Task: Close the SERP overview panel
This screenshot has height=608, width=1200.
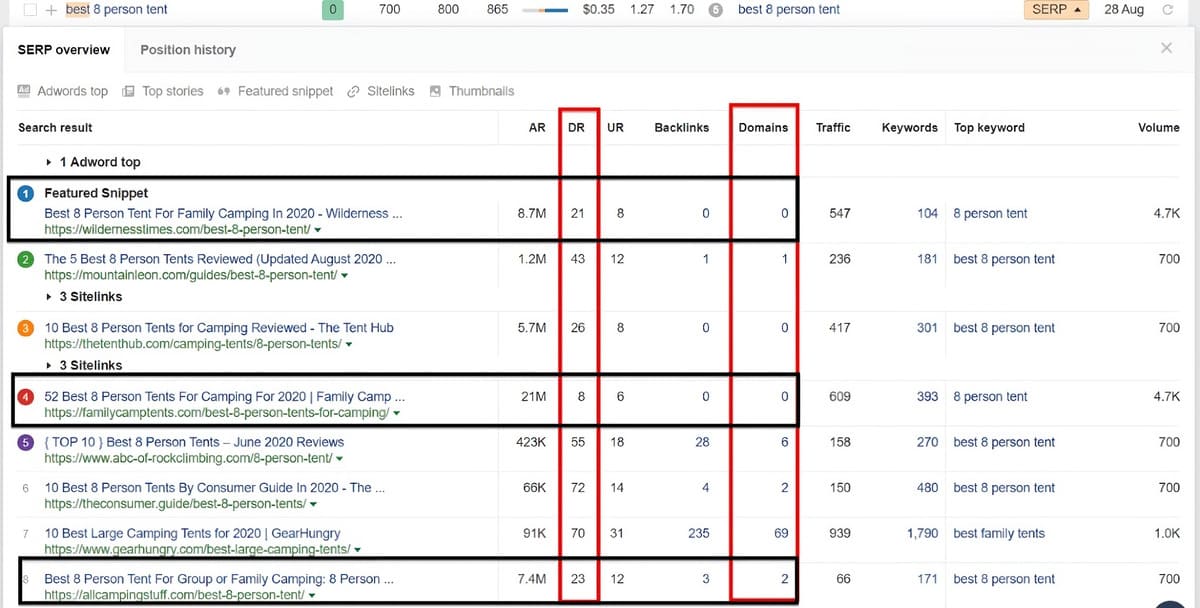Action: 1166,48
